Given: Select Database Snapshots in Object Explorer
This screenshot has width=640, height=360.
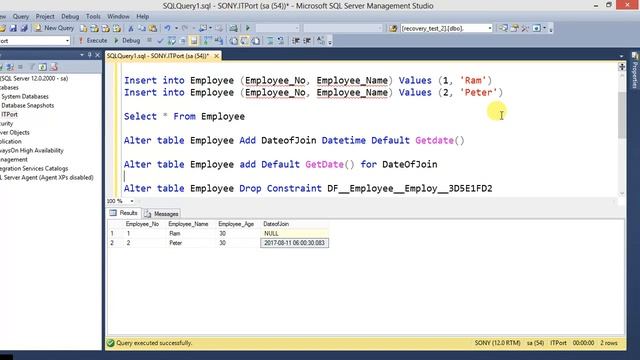Looking at the screenshot, I should (x=28, y=105).
